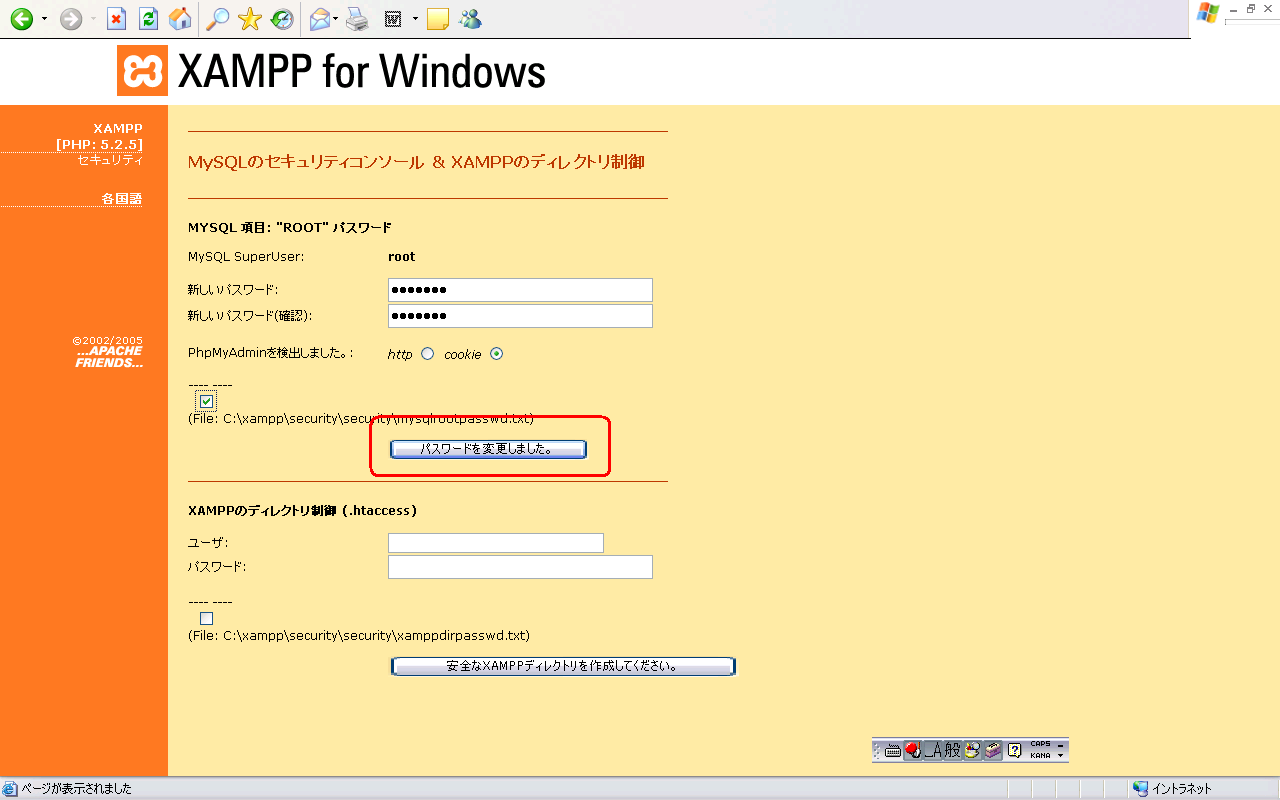Open the Forward button history dropdown
The image size is (1280, 800).
click(93, 19)
